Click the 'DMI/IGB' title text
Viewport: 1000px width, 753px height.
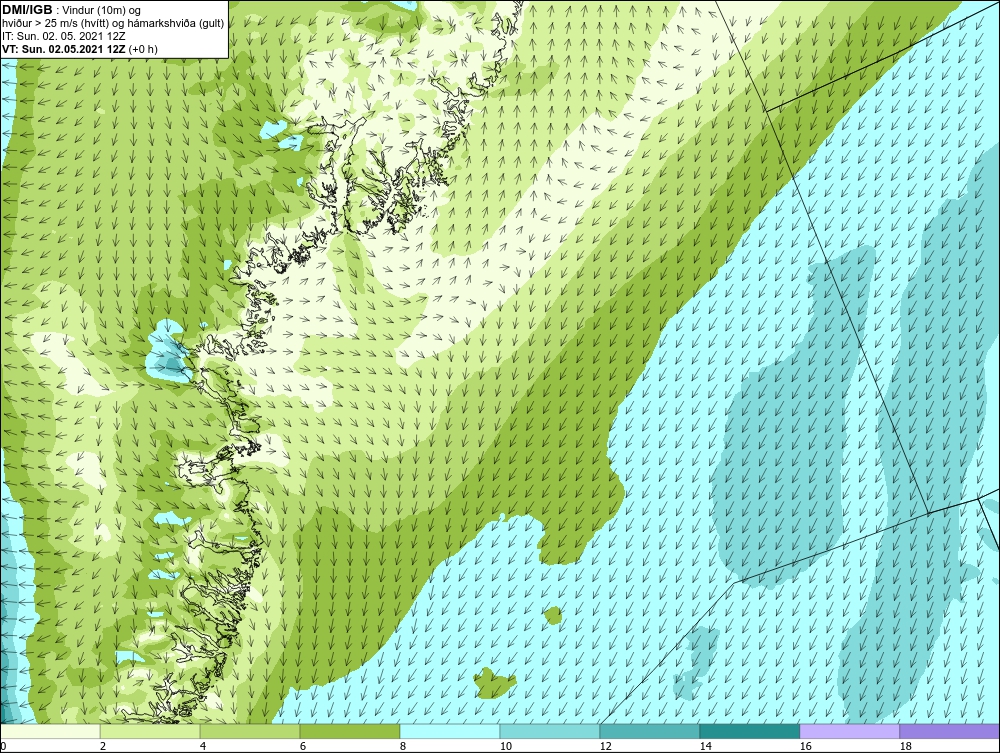27,10
